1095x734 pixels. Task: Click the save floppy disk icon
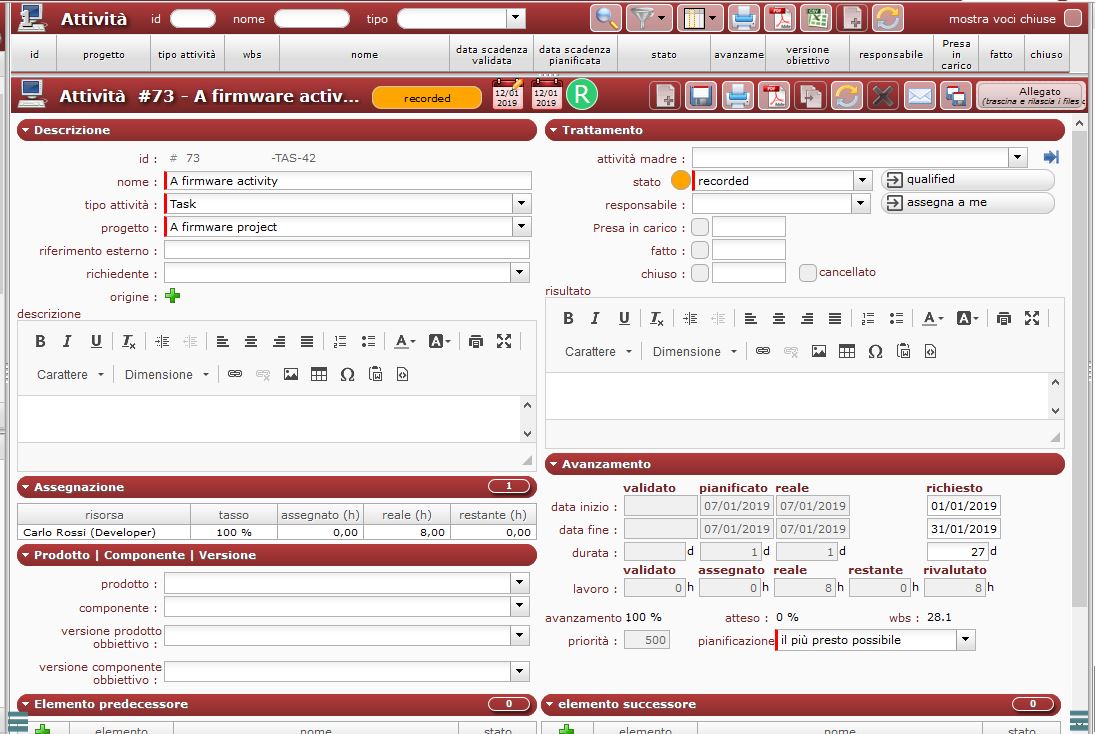coord(701,96)
